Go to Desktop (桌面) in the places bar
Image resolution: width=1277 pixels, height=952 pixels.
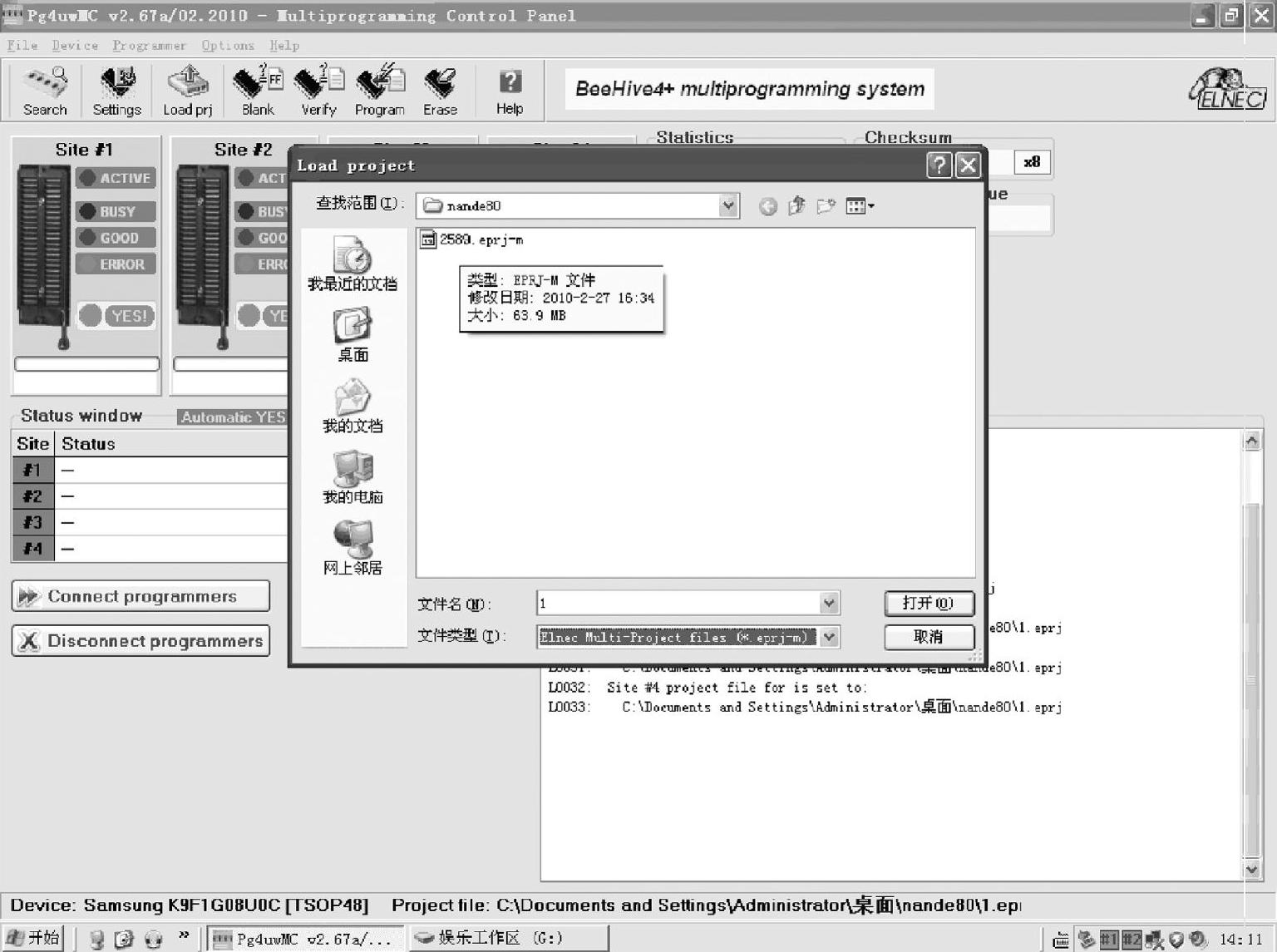(x=353, y=335)
